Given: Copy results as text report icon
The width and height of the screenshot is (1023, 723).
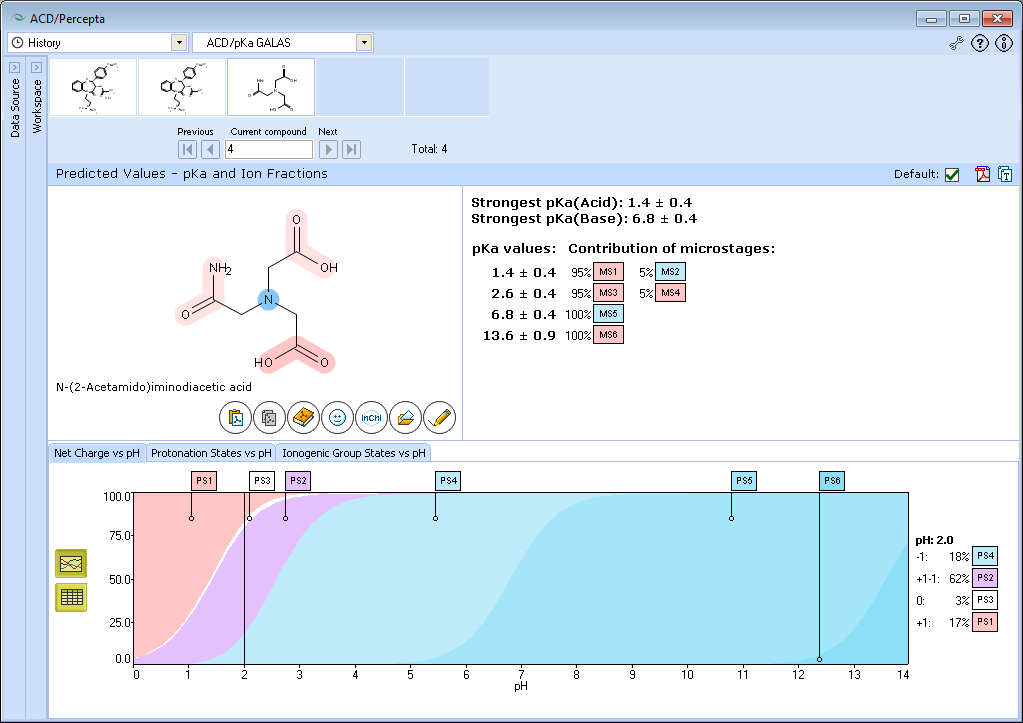Looking at the screenshot, I should pyautogui.click(x=1005, y=174).
